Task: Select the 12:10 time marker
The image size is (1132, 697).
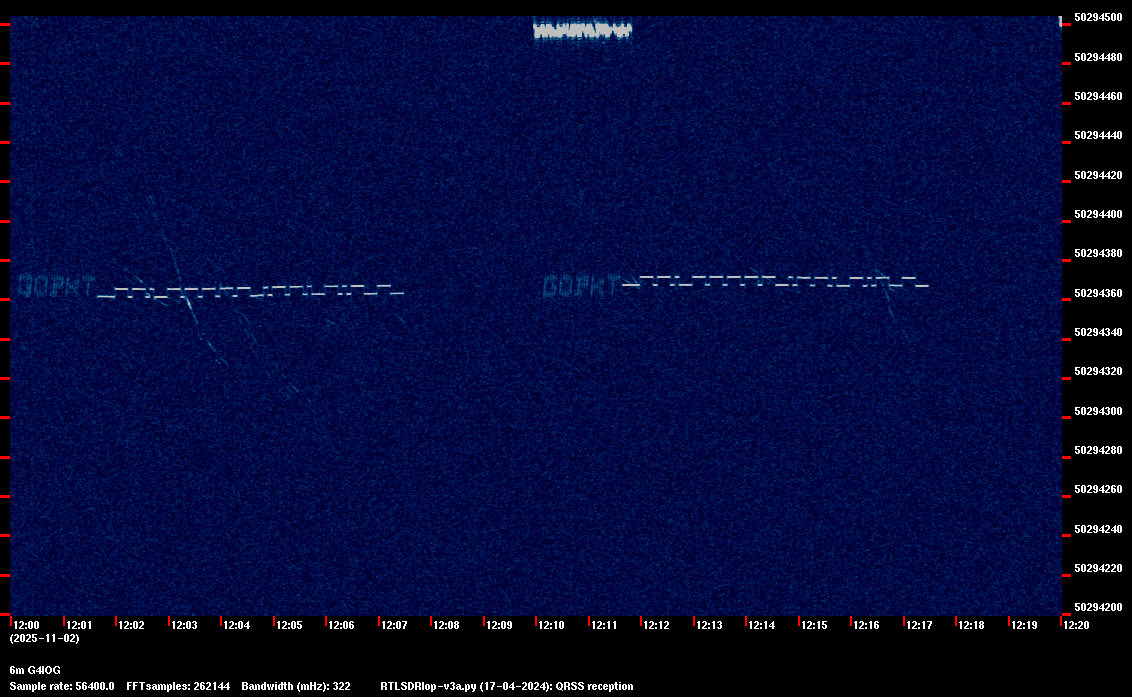Action: tap(552, 625)
